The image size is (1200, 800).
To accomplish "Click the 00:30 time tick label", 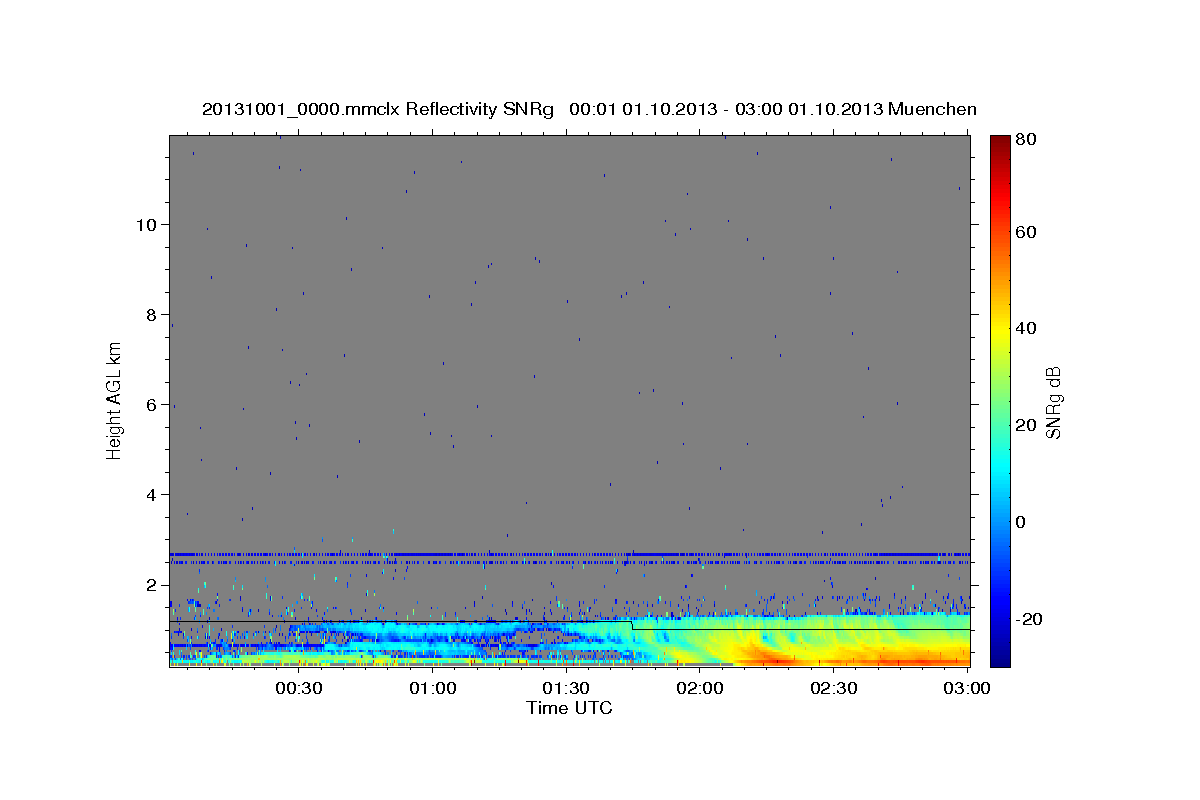I will click(x=298, y=688).
